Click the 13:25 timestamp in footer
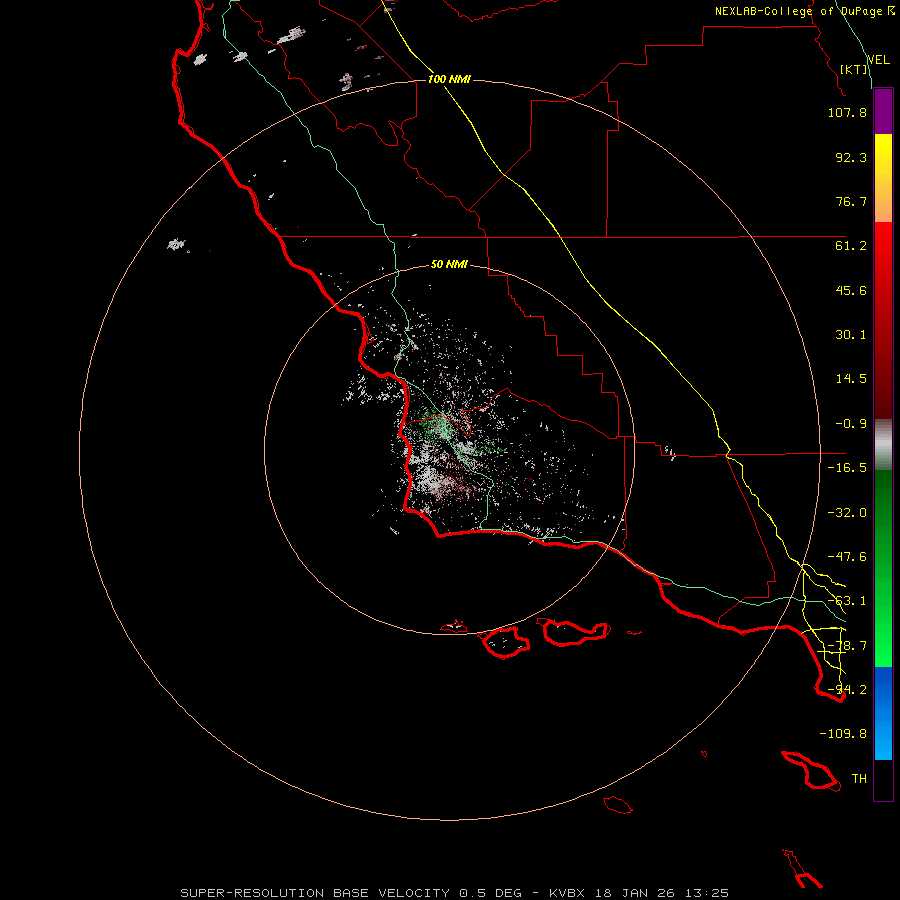The image size is (900, 900). click(707, 893)
